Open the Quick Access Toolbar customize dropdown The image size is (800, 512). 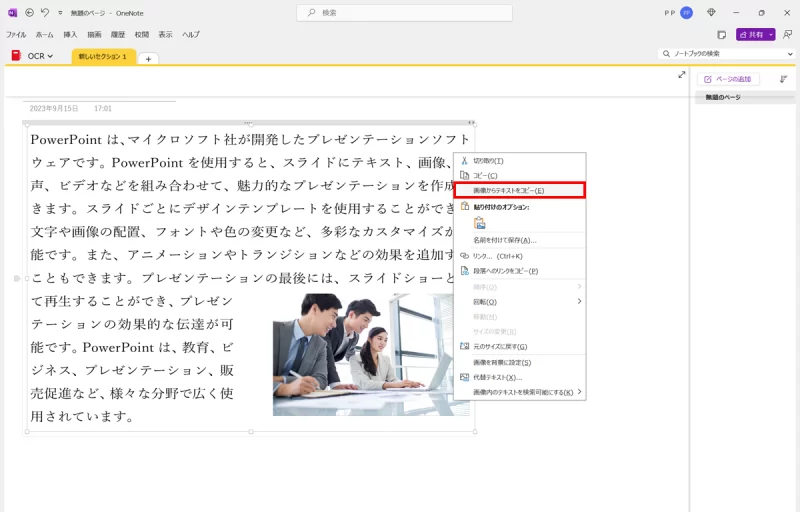click(x=60, y=13)
